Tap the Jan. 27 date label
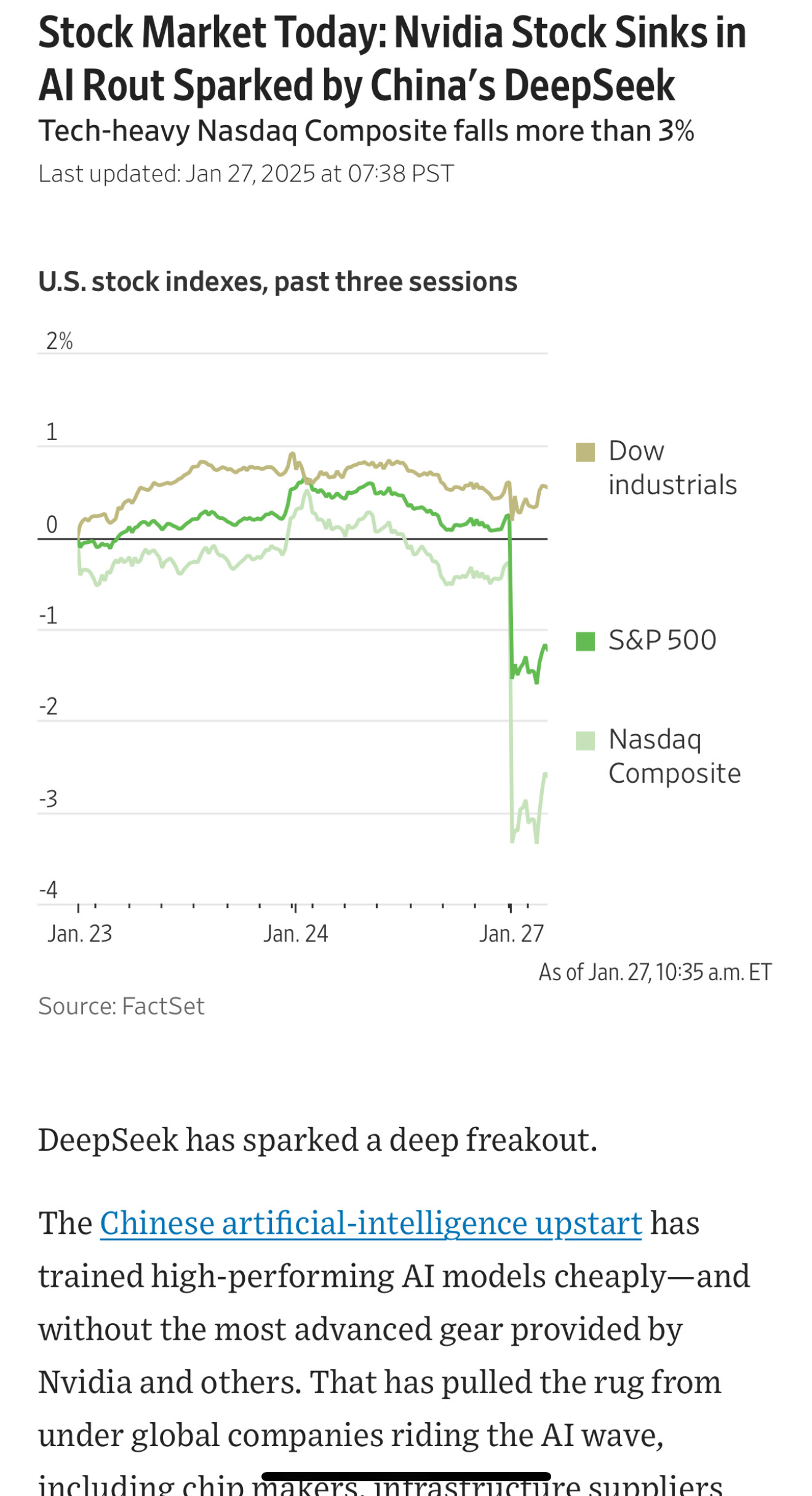 tap(512, 934)
